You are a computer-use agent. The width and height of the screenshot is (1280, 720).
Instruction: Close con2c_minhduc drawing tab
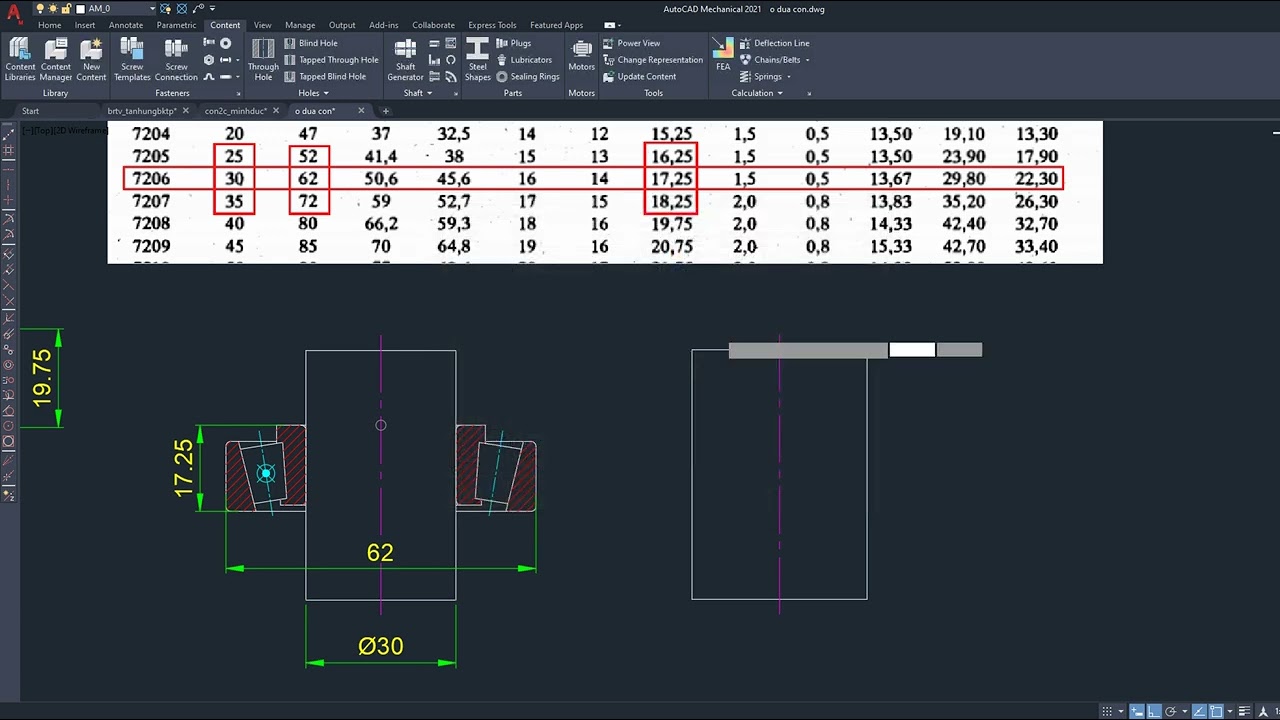[277, 111]
